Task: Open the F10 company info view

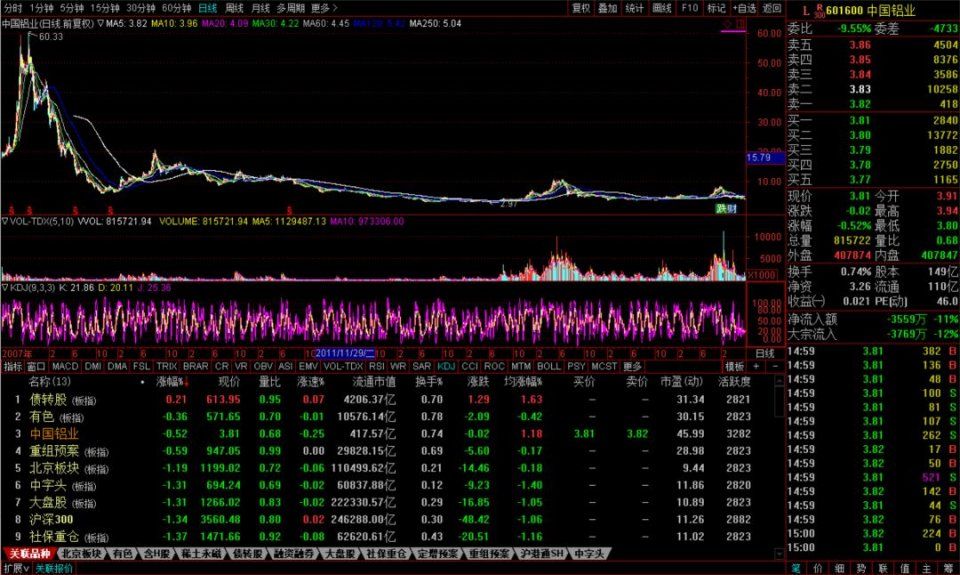Action: (688, 7)
